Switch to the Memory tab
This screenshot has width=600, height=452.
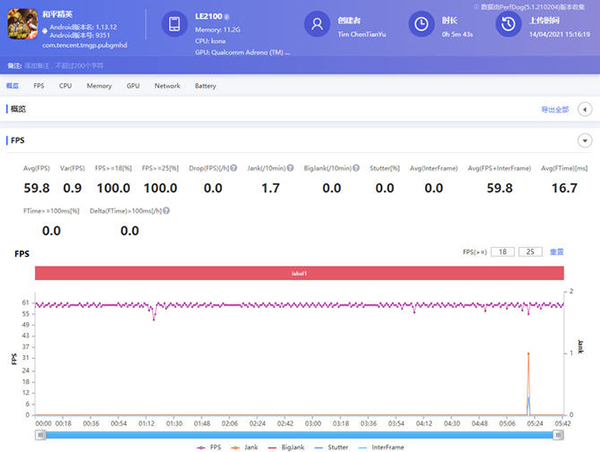click(x=99, y=86)
